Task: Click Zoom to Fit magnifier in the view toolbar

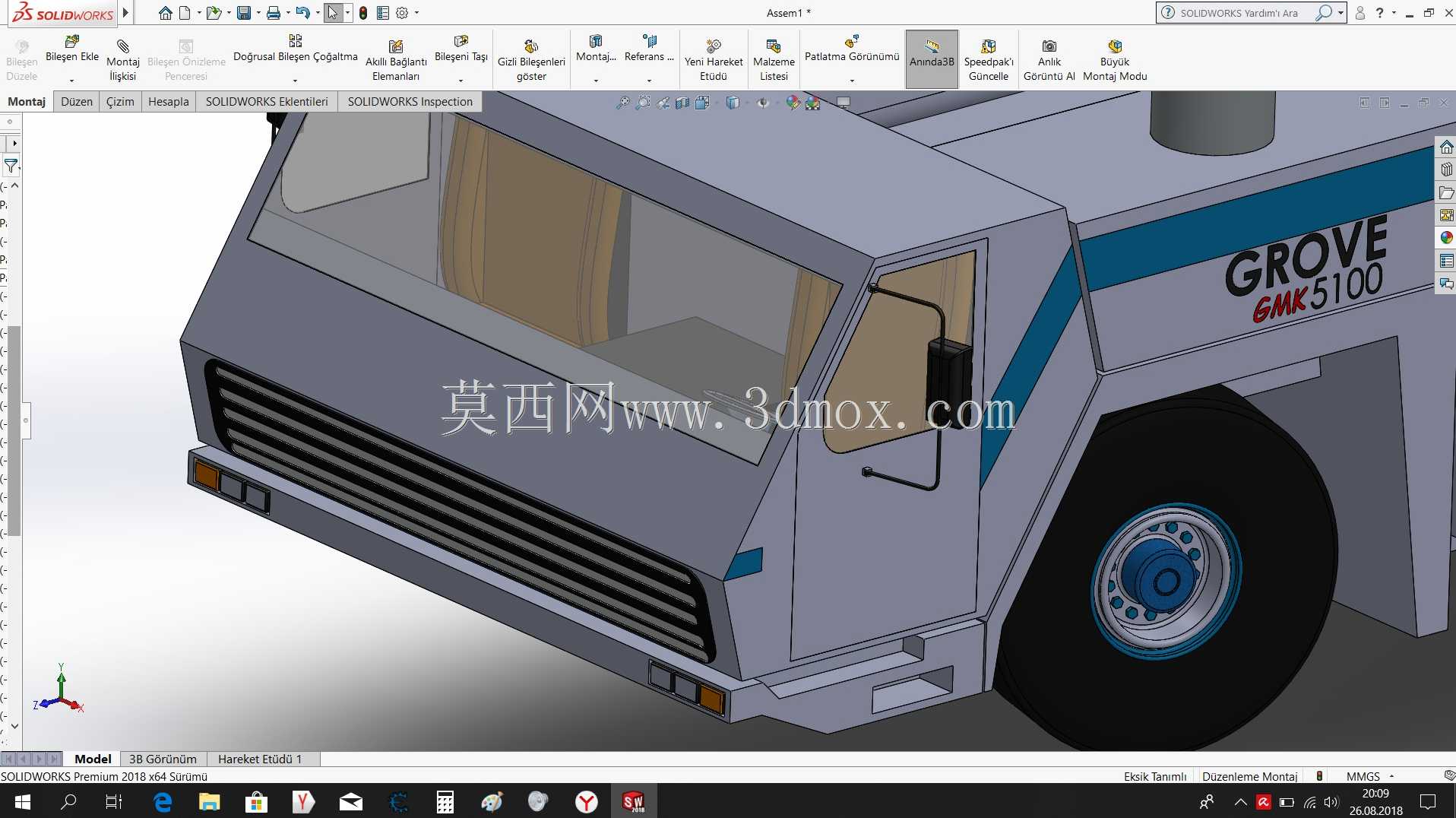Action: point(622,103)
